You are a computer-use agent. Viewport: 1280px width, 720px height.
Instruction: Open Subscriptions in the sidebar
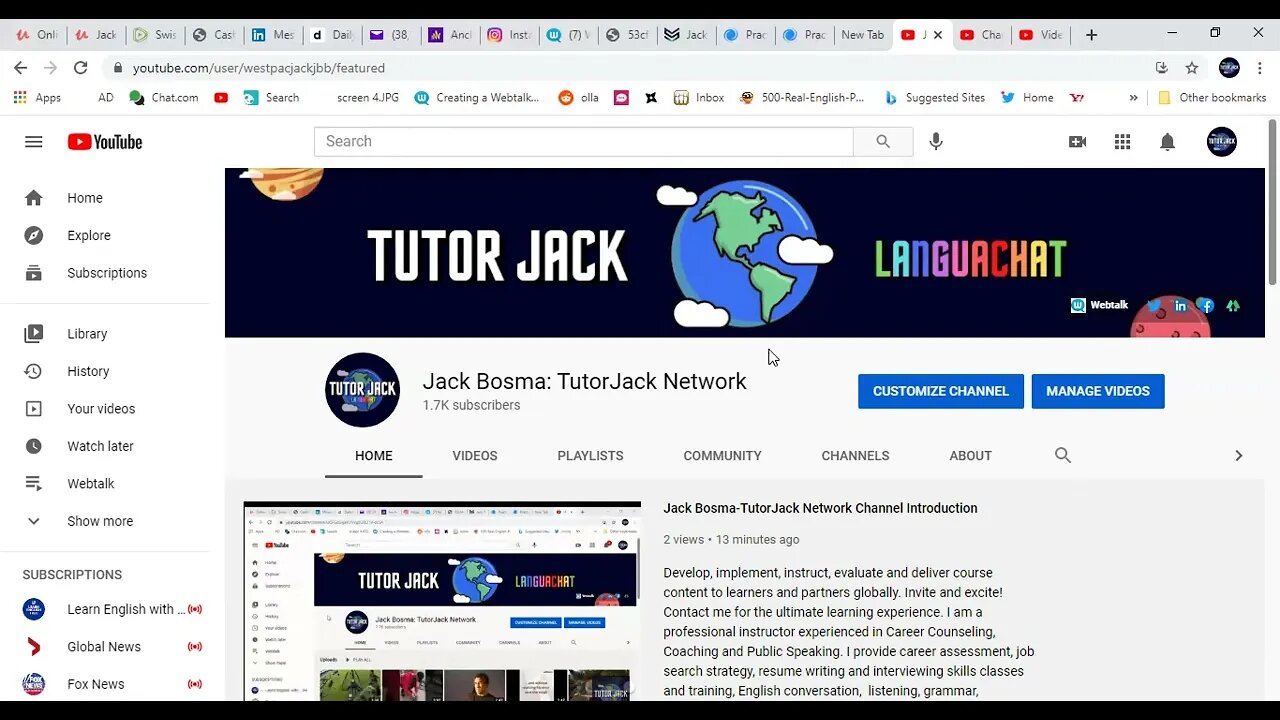(x=105, y=273)
